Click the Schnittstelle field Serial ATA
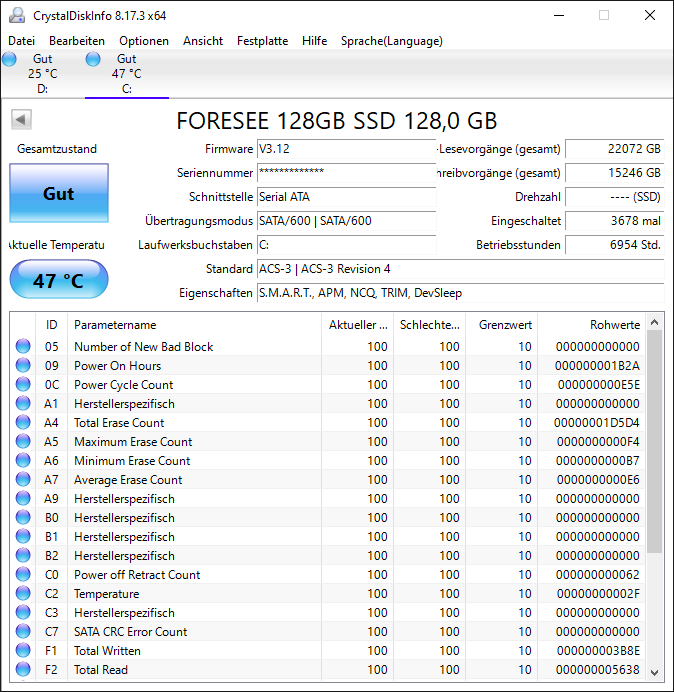 pyautogui.click(x=346, y=197)
